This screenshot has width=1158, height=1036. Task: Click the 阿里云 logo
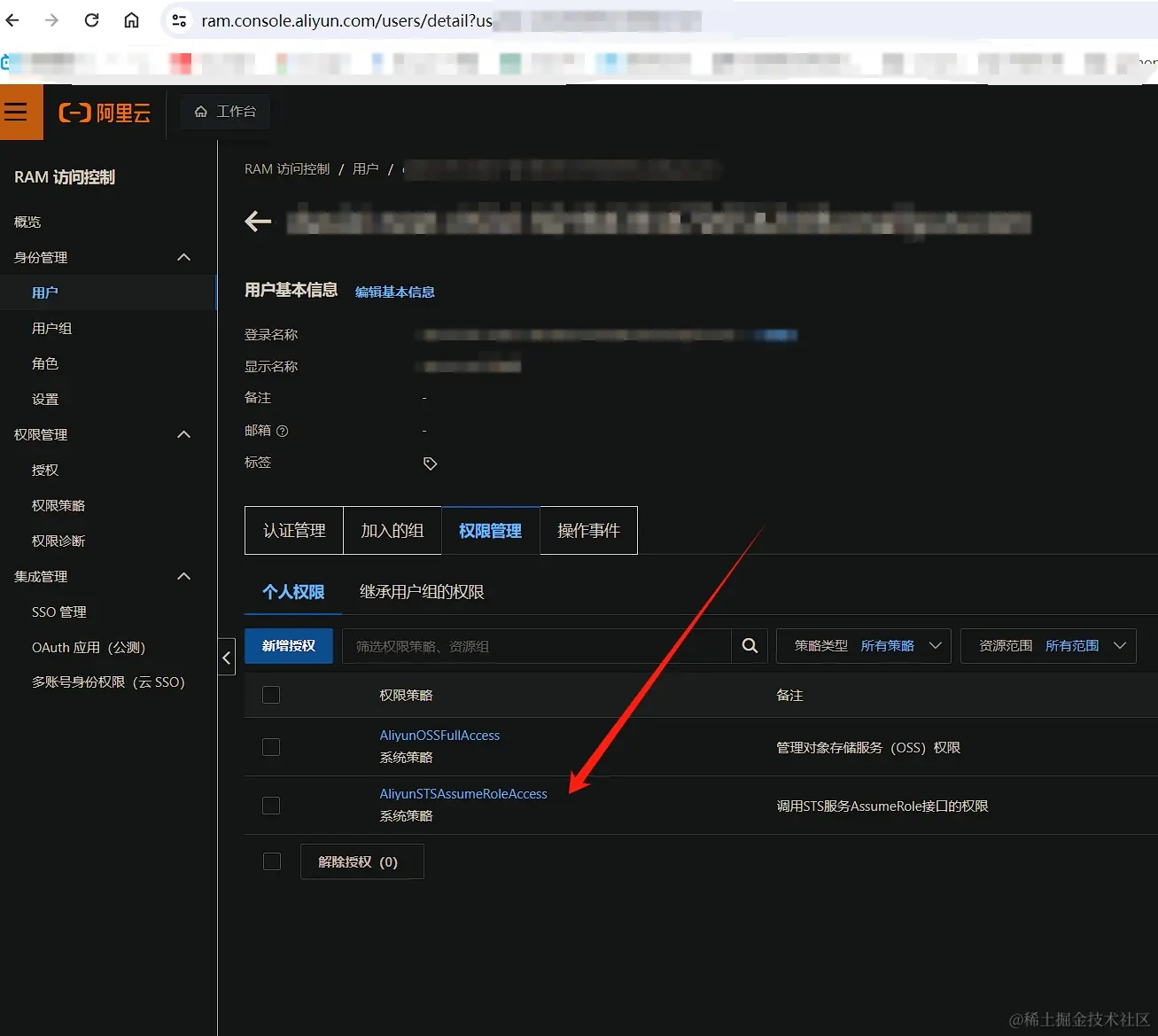click(105, 113)
